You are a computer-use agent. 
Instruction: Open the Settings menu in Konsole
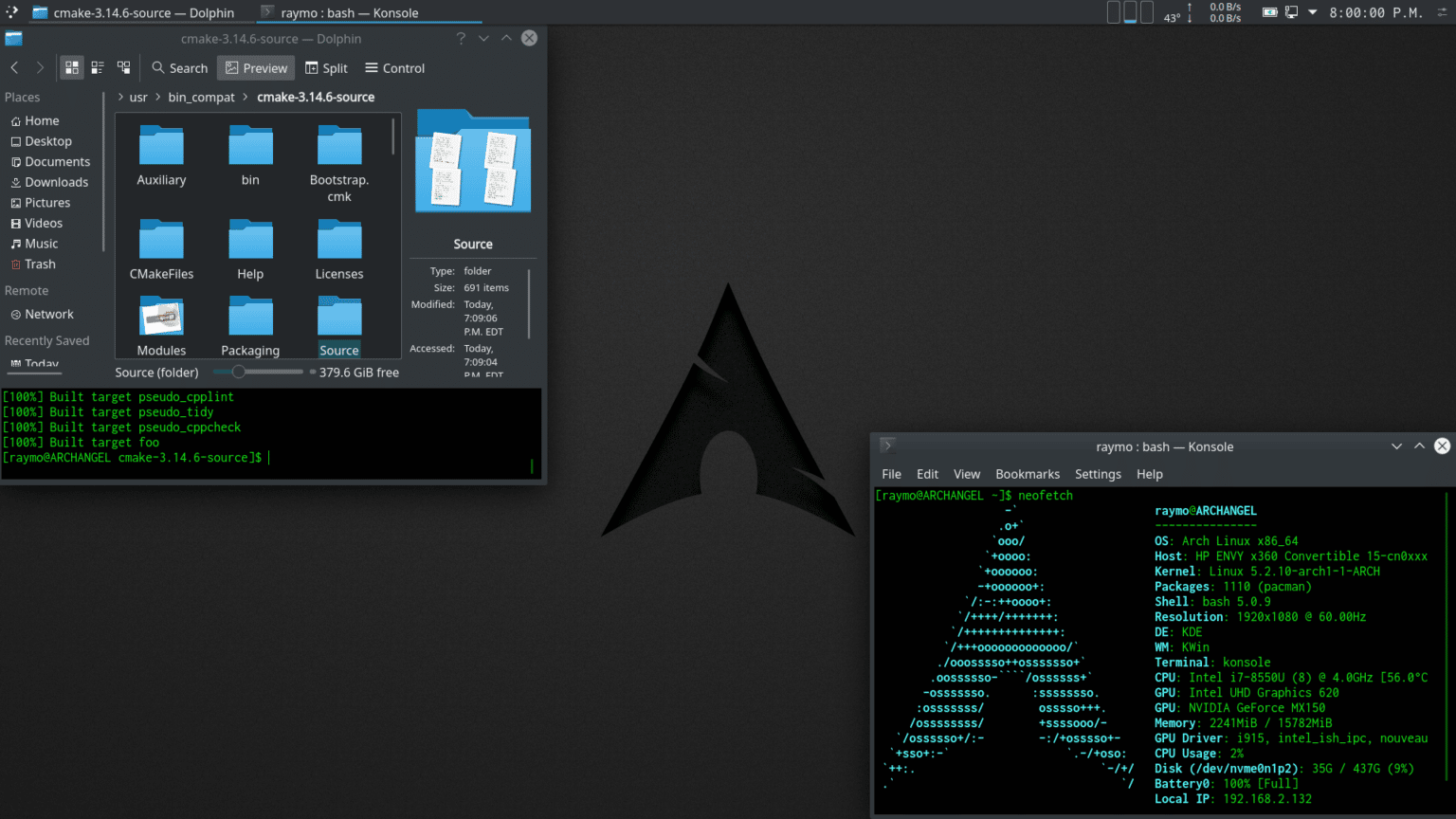[x=1098, y=474]
